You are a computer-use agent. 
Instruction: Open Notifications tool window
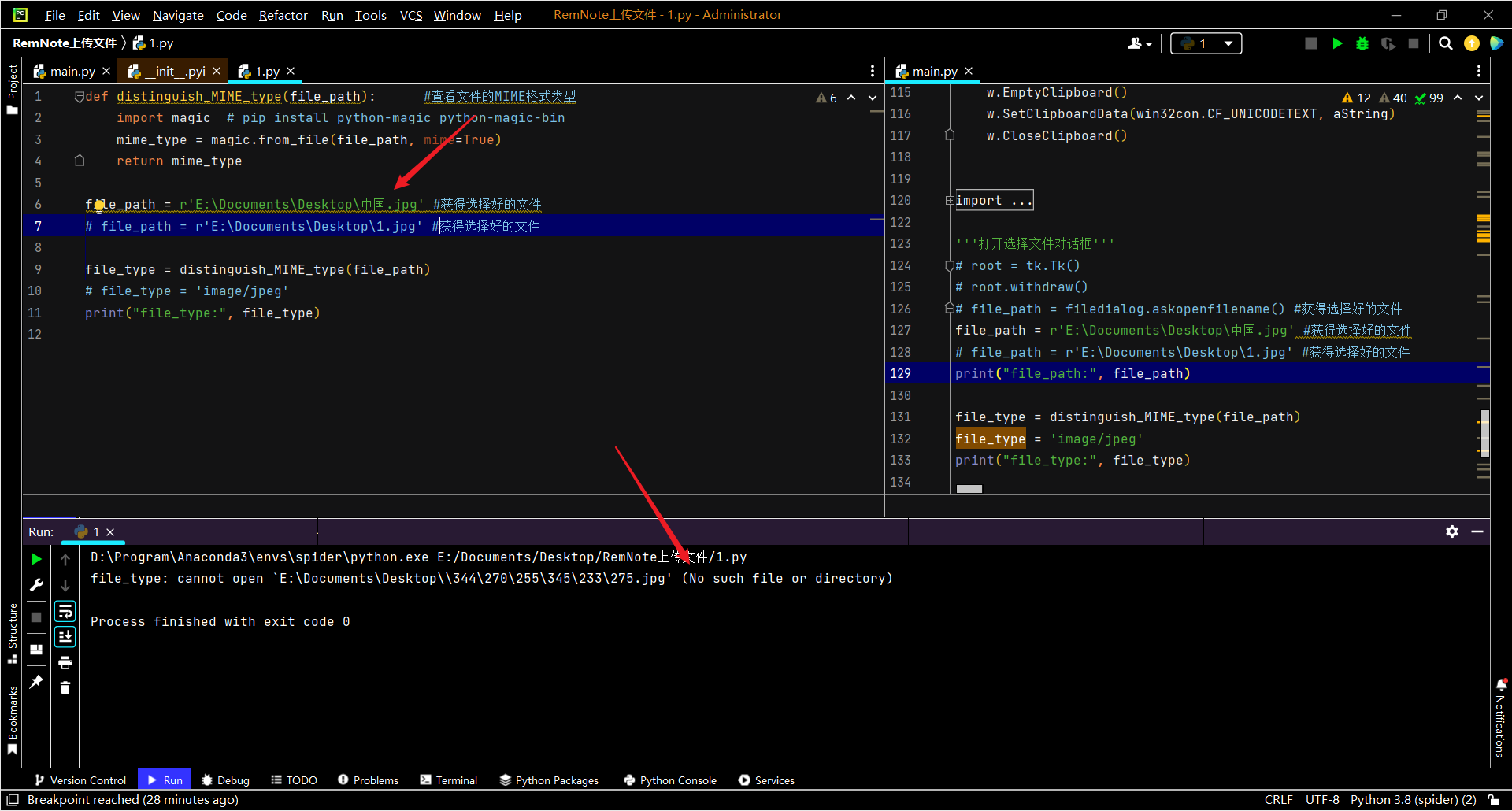pos(1500,717)
